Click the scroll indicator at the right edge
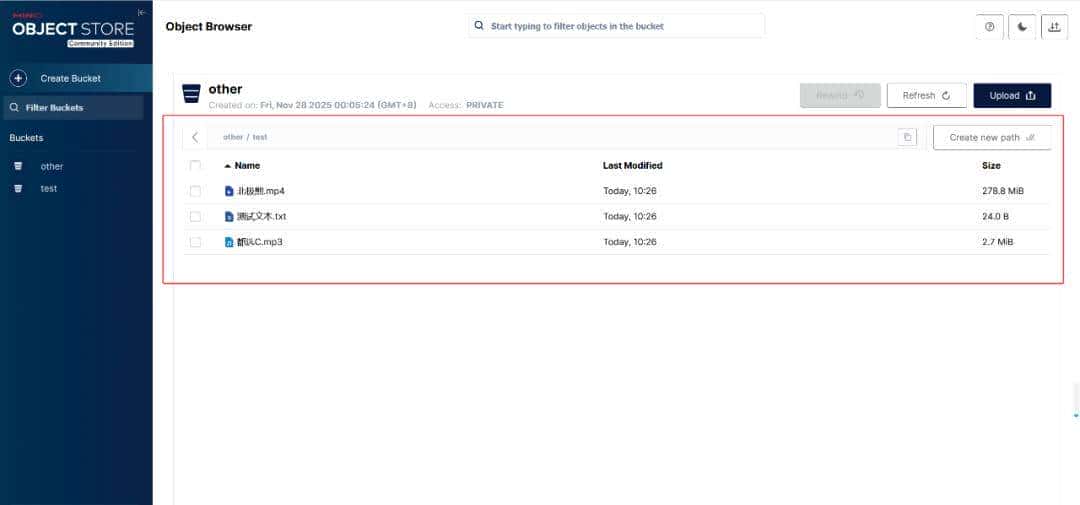1080x505 pixels. tap(1076, 402)
